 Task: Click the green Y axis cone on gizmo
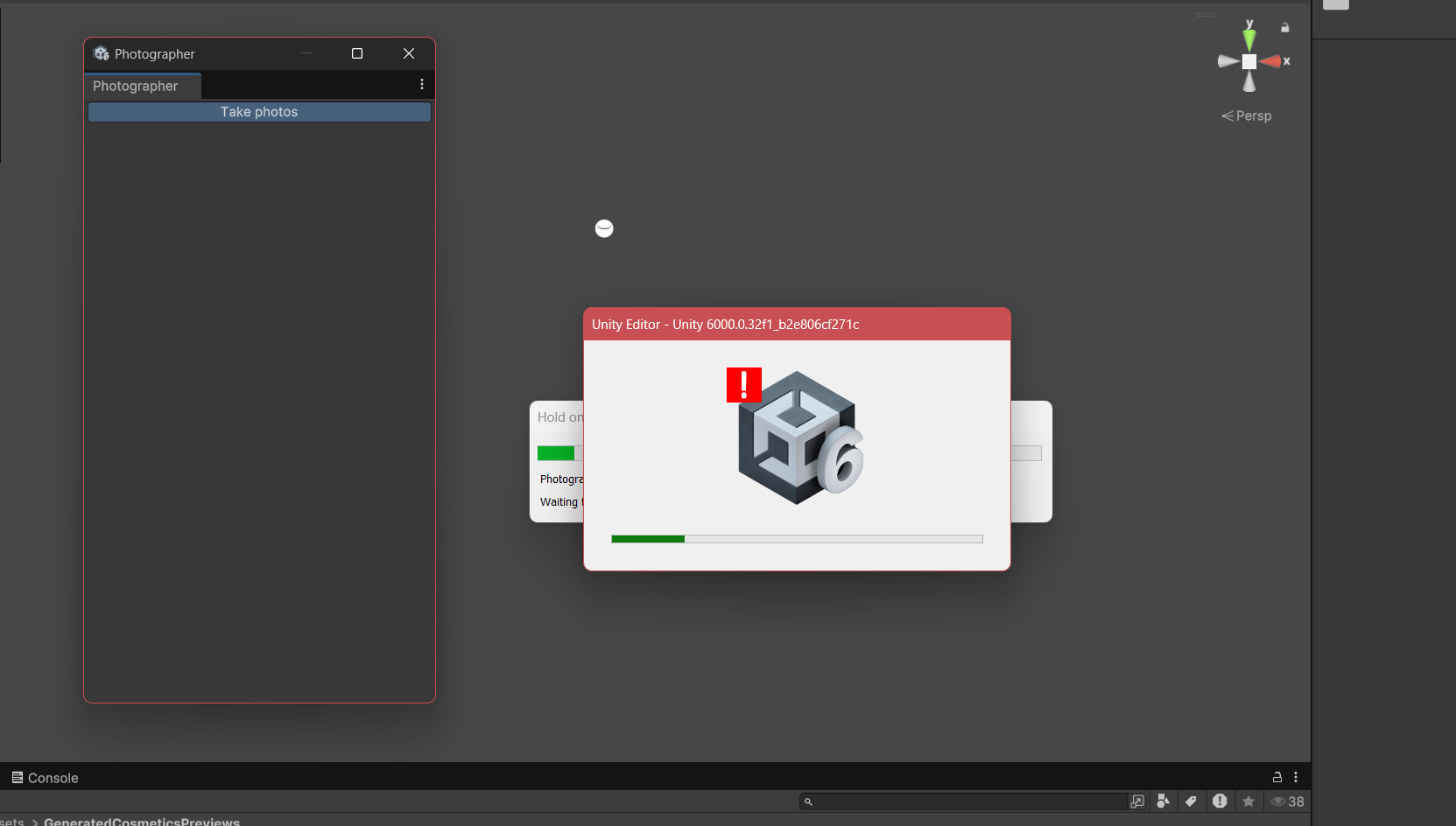[x=1249, y=38]
